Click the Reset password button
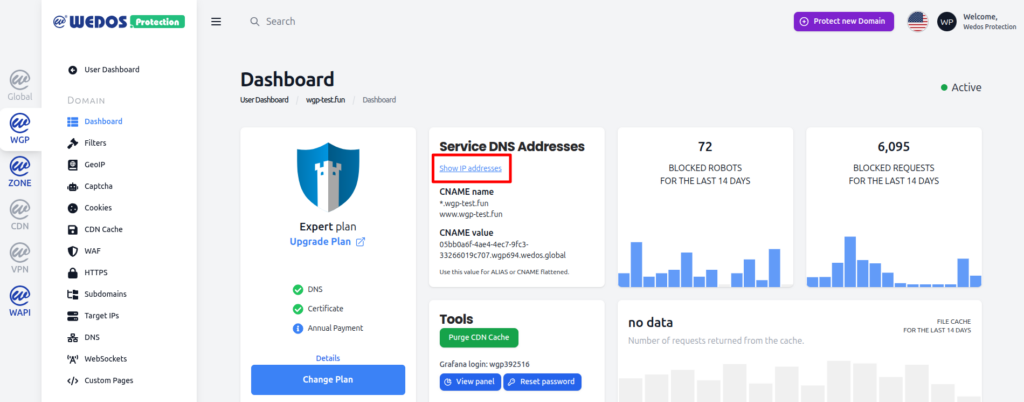This screenshot has height=402, width=1024. (x=542, y=382)
